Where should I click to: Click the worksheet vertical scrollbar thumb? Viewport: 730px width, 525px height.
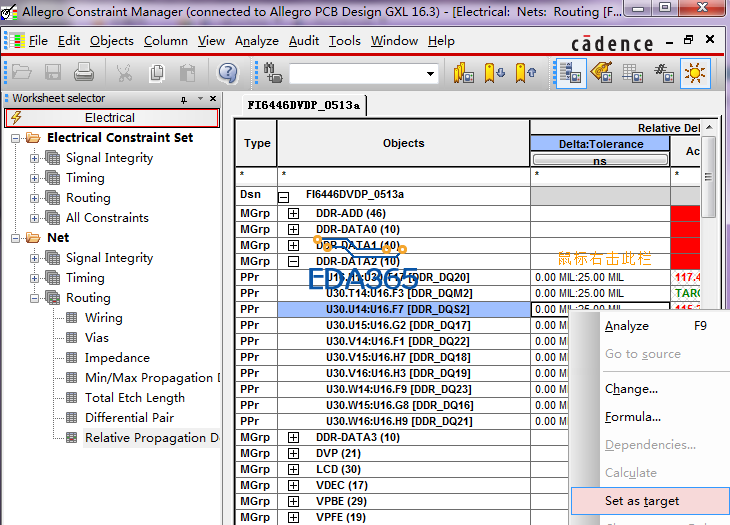click(x=708, y=177)
